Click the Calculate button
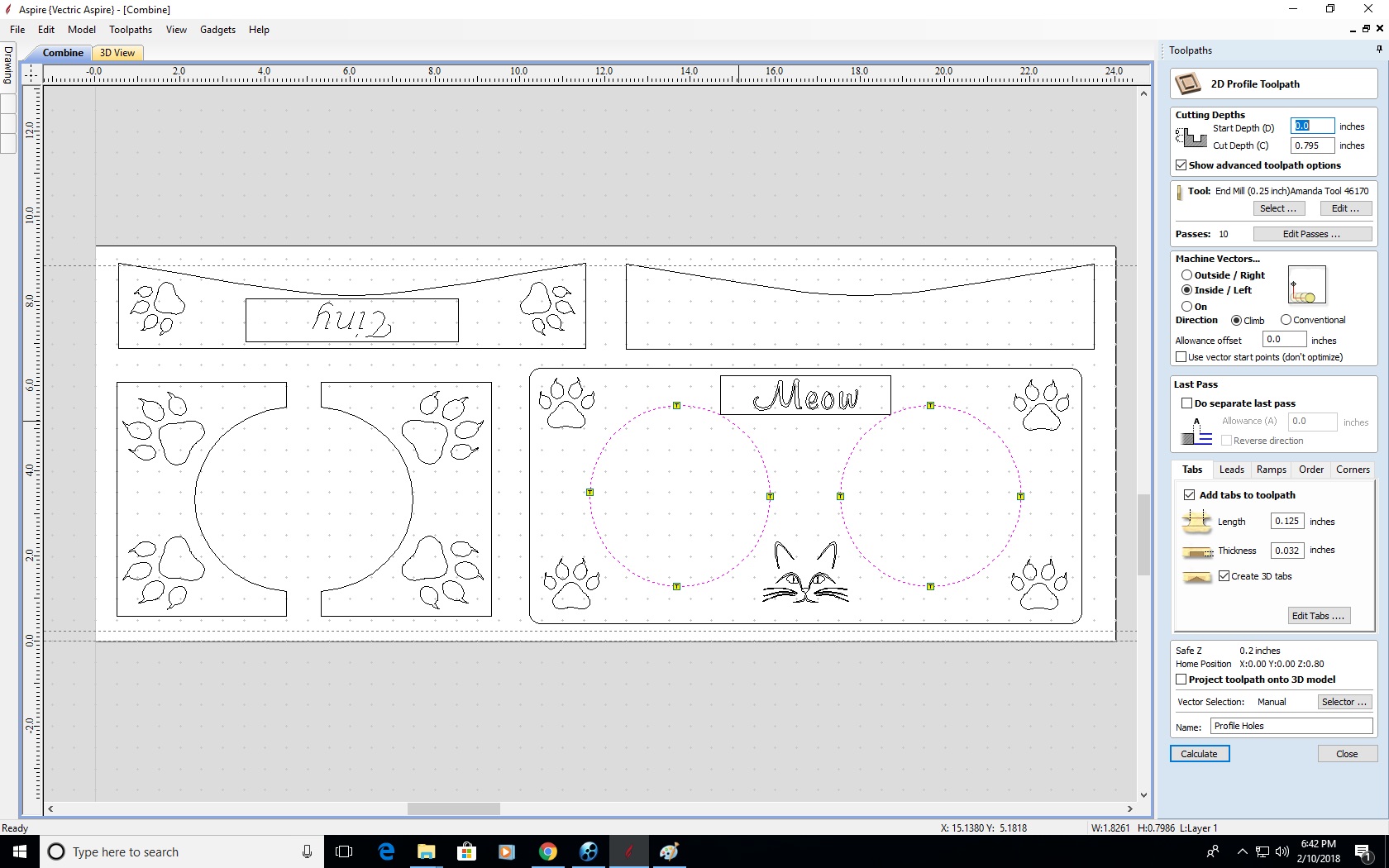Viewport: 1389px width, 868px height. click(x=1199, y=754)
